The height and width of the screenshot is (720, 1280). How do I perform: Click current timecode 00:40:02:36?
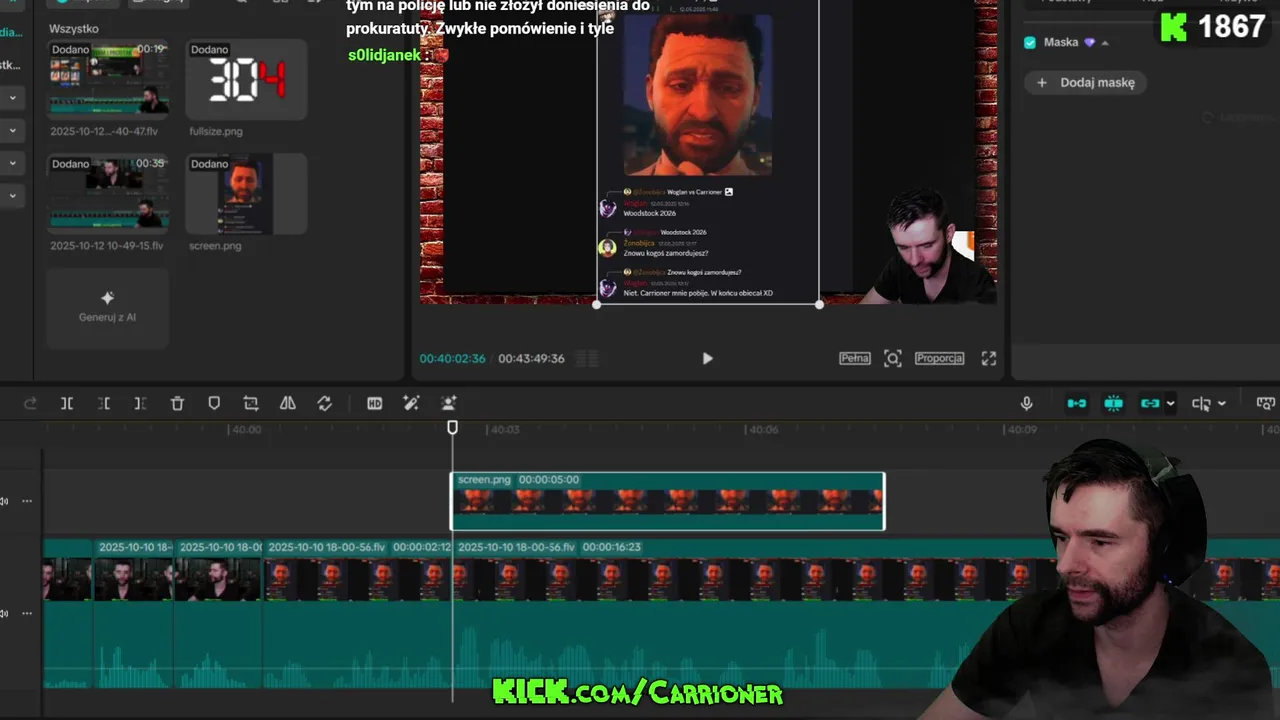(452, 358)
